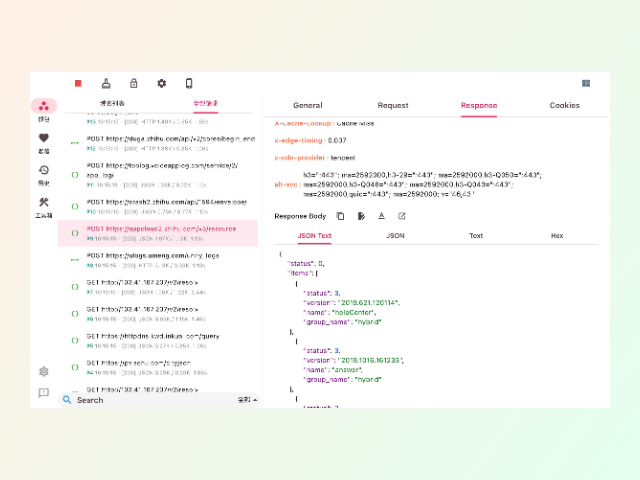Image resolution: width=640 pixels, height=480 pixels.
Task: Click the "helpCenter" name value in JSON
Action: click(x=353, y=312)
